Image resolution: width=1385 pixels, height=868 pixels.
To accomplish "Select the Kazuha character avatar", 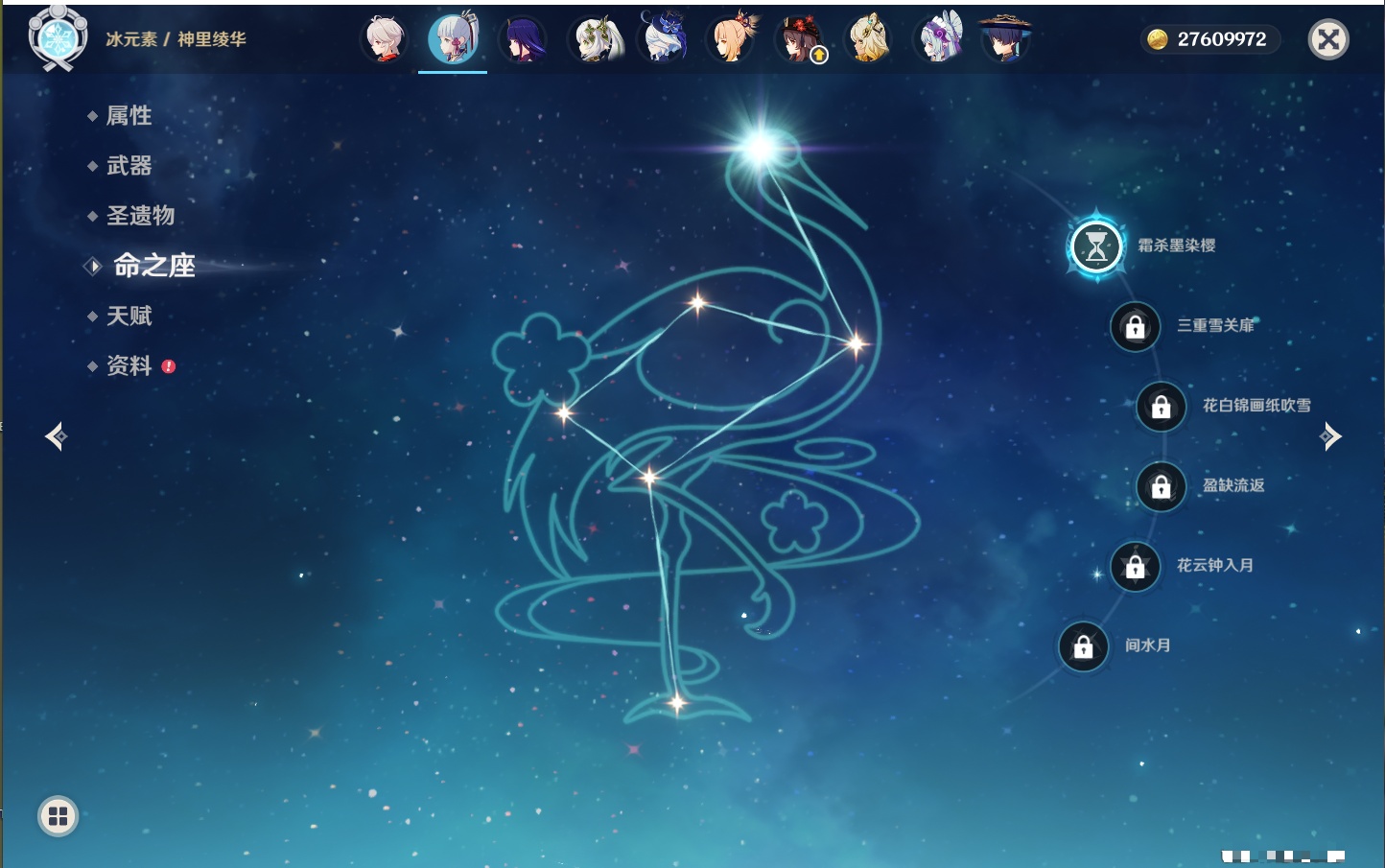I will point(384,39).
